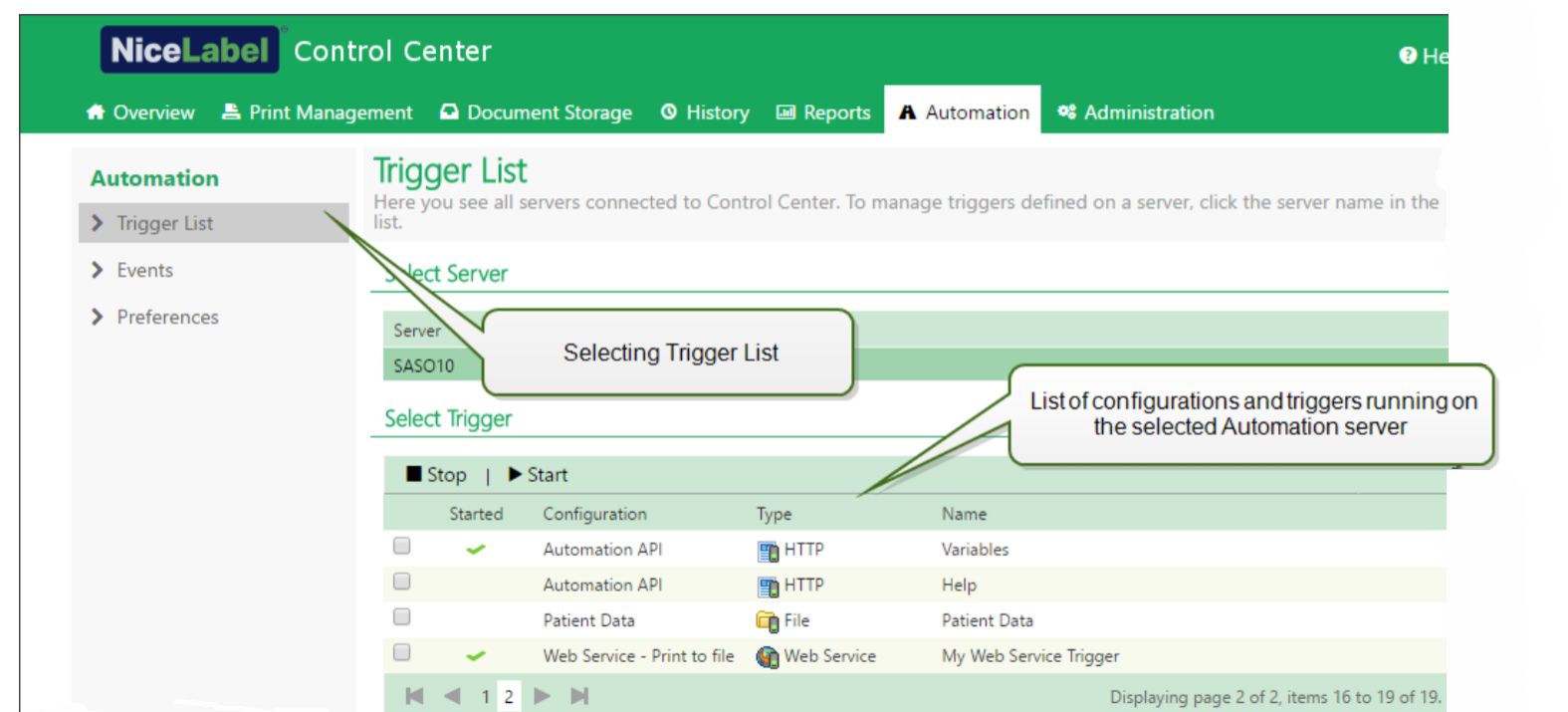Open the Print Management tab
The image size is (1568, 712).
coord(317,113)
